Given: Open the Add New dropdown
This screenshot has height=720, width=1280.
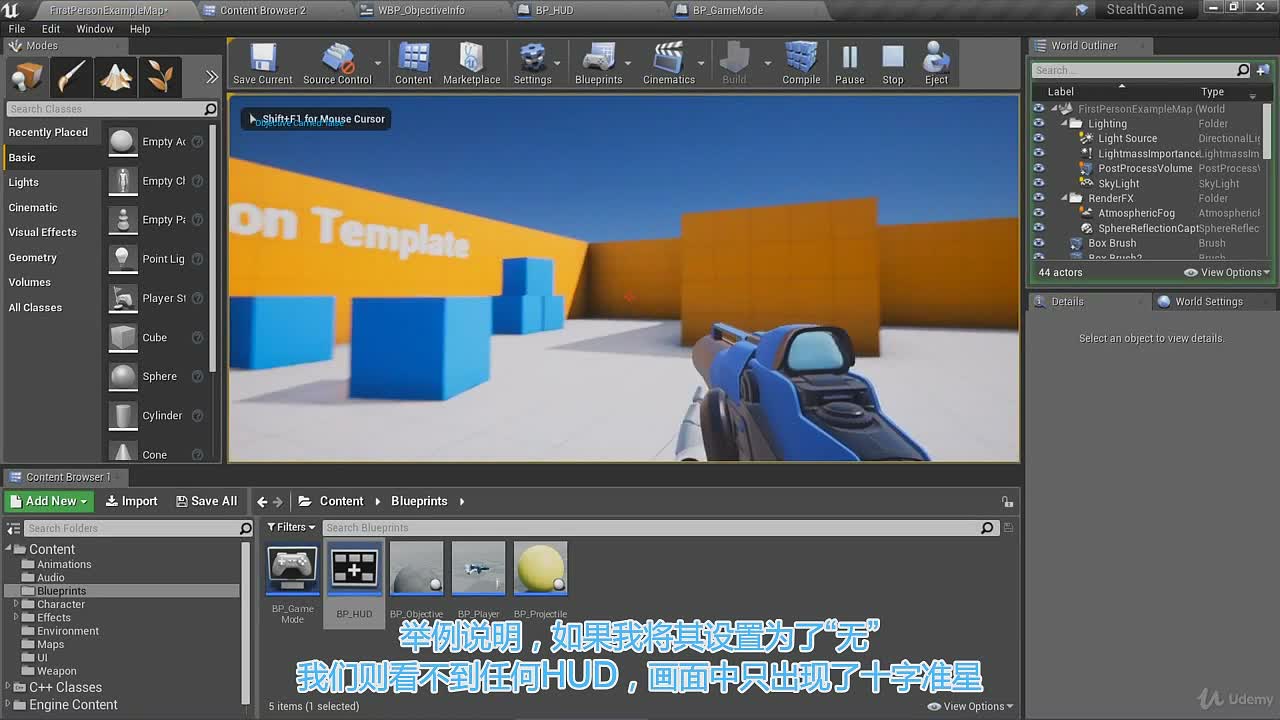Looking at the screenshot, I should pos(48,501).
